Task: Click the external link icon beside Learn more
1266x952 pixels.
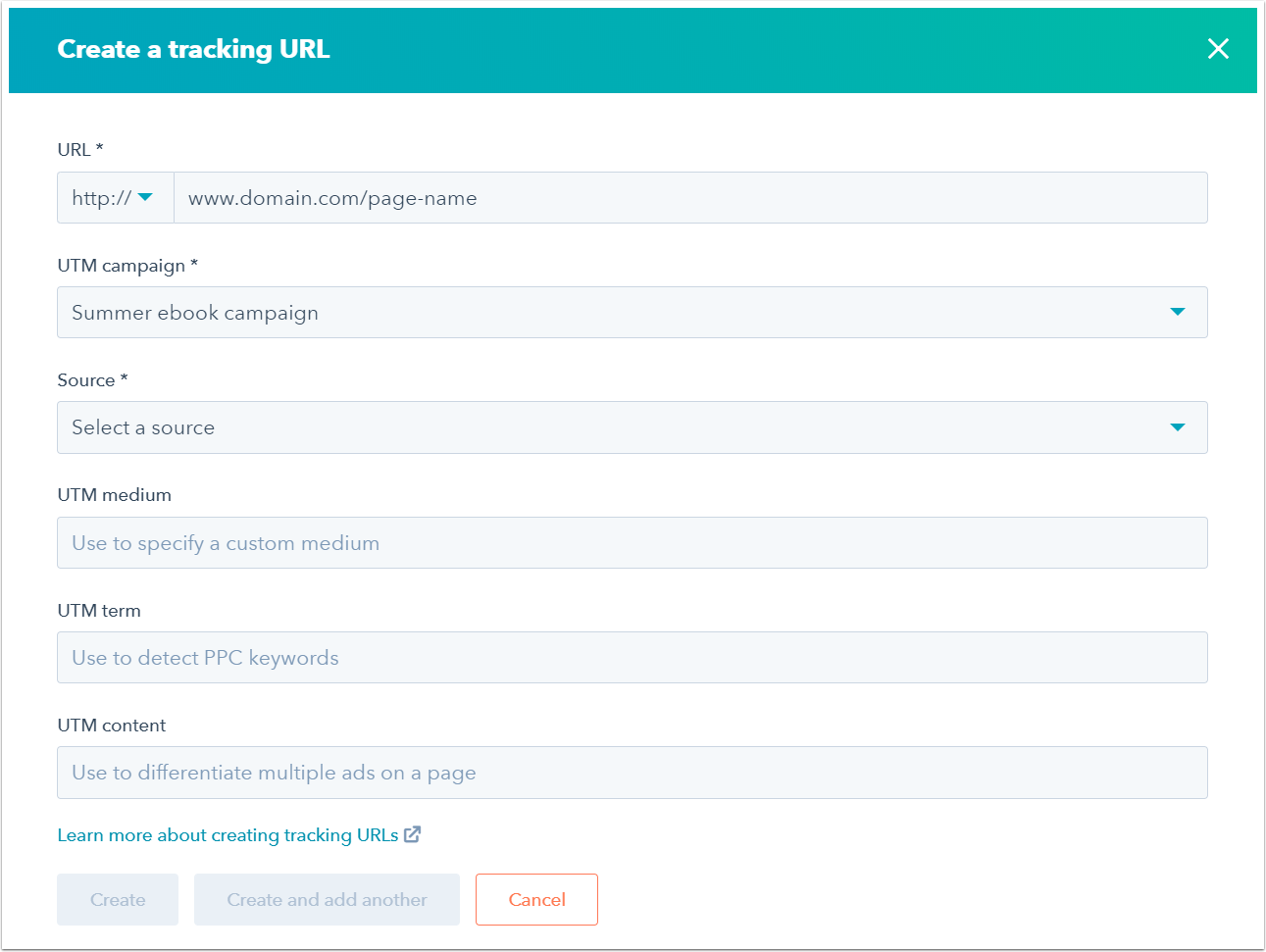Action: coord(413,834)
